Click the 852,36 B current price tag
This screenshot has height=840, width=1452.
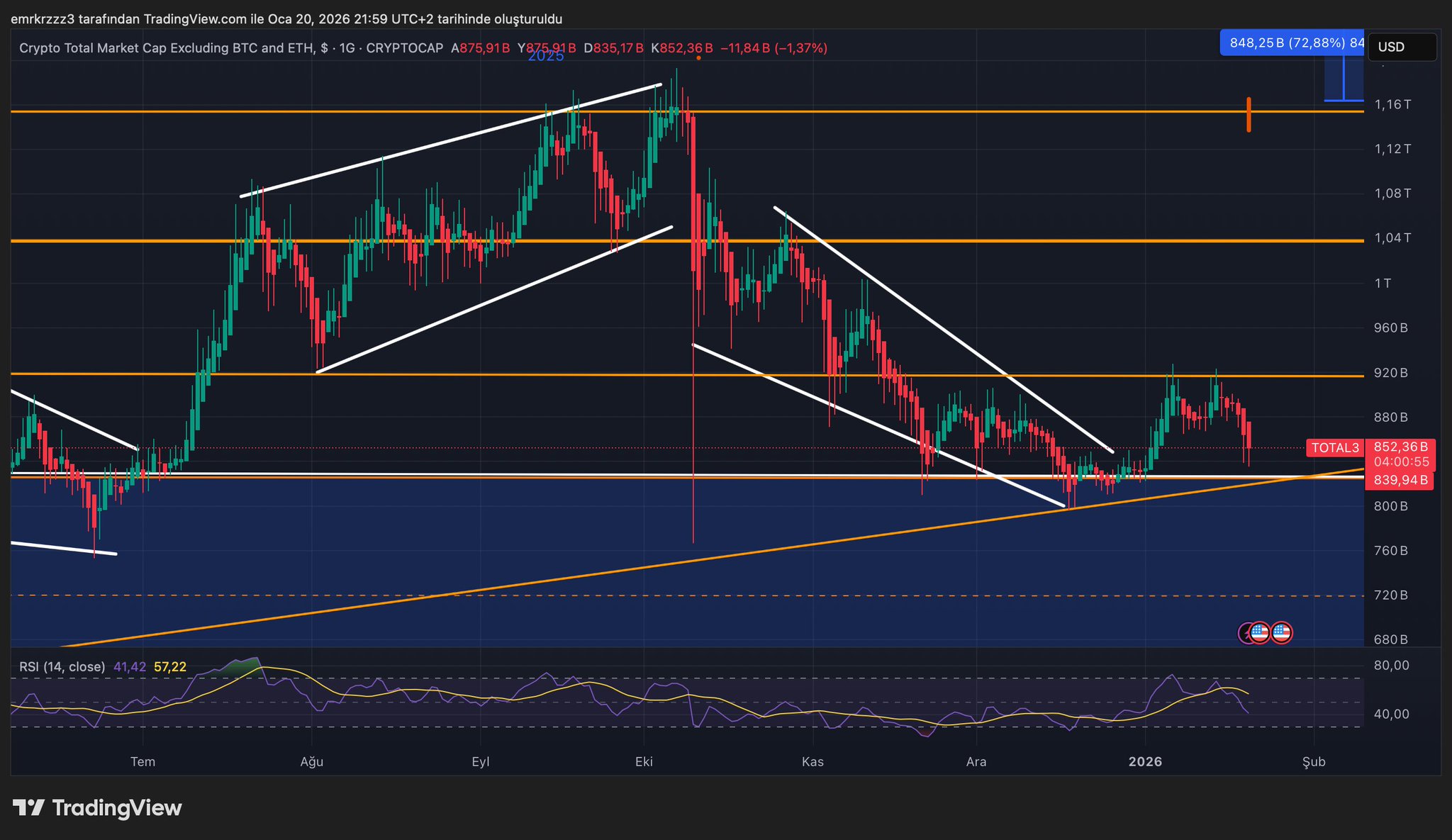pyautogui.click(x=1400, y=447)
